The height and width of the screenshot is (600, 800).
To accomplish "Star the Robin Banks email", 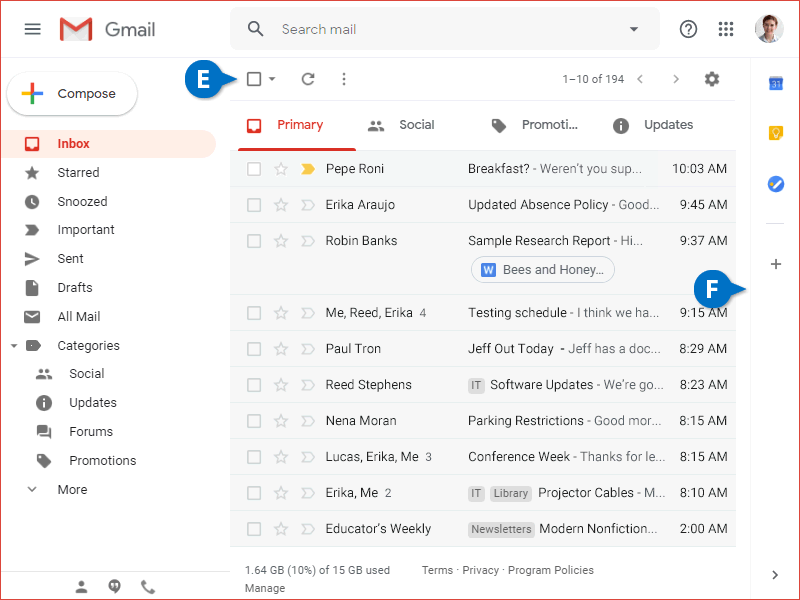I will (x=281, y=241).
